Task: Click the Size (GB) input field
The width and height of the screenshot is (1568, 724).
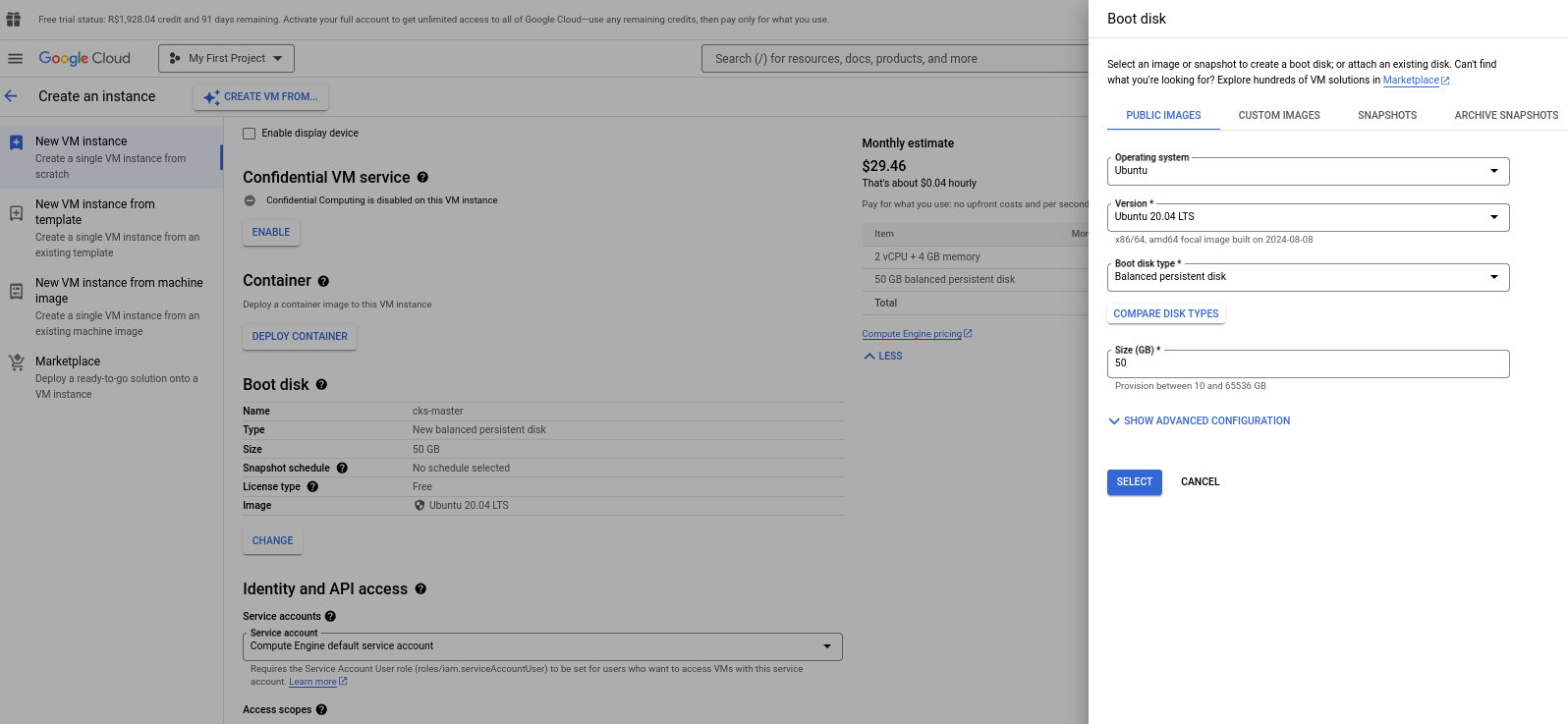Action: 1307,363
